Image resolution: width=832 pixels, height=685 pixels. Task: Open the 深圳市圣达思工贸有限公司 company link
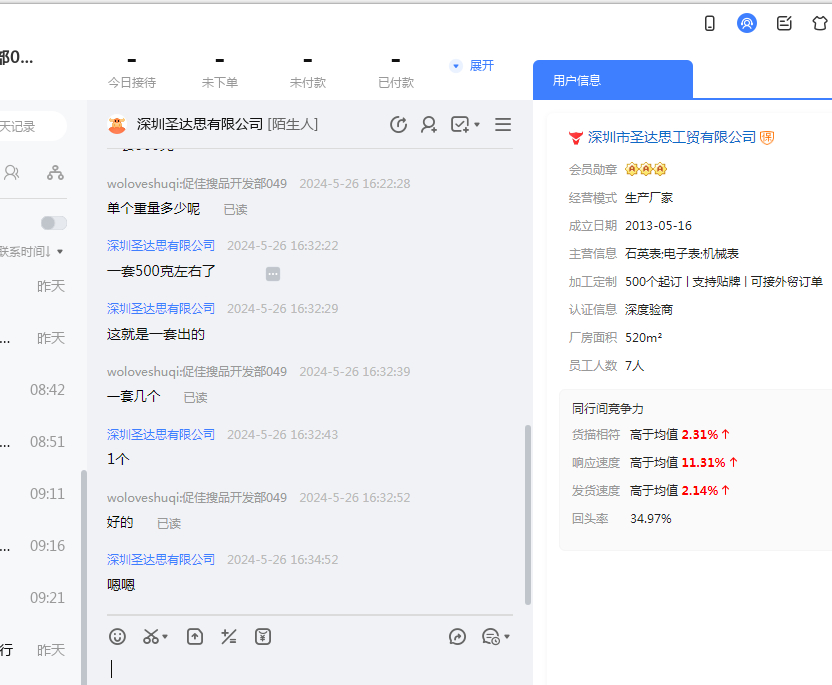(x=671, y=137)
